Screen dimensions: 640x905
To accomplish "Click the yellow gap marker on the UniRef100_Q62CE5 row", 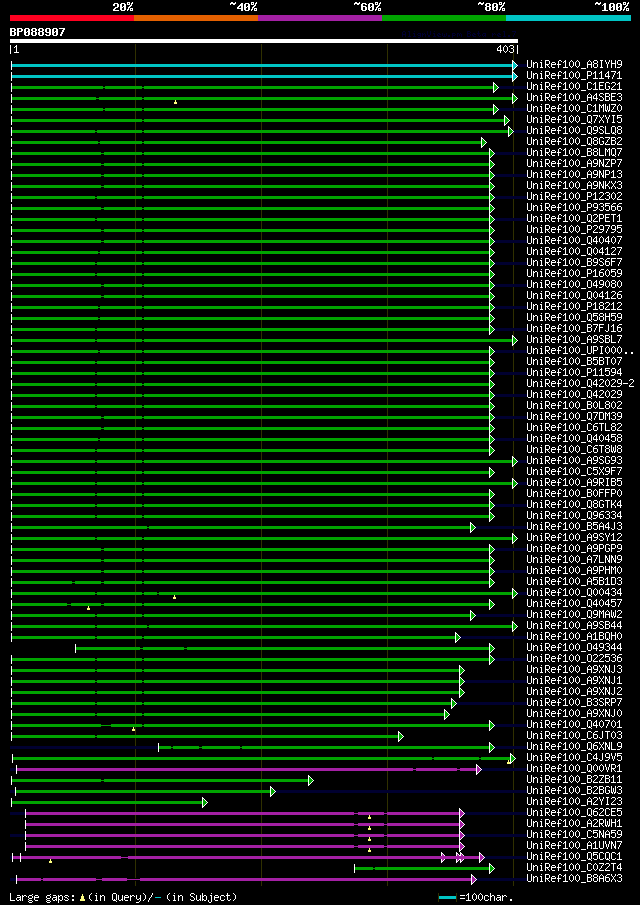I will tap(369, 817).
